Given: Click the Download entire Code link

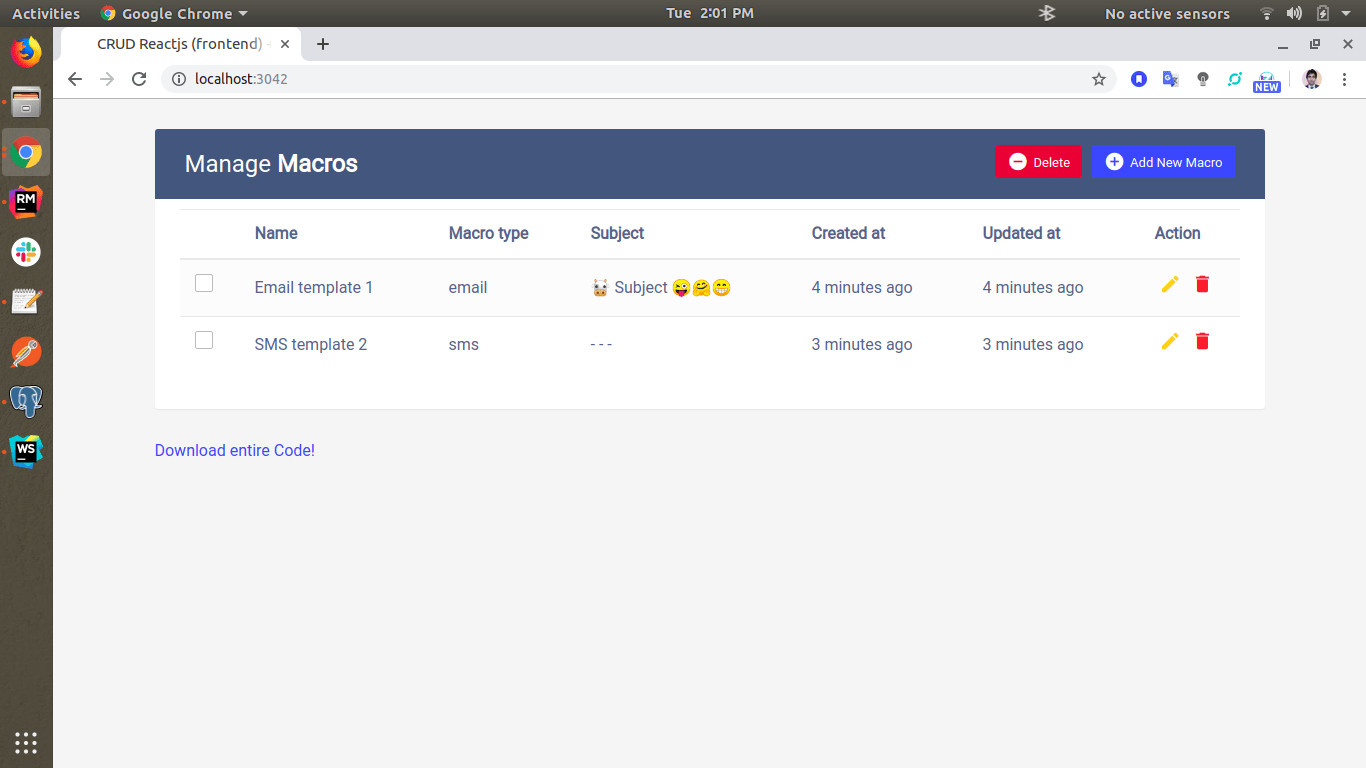Looking at the screenshot, I should pos(234,450).
